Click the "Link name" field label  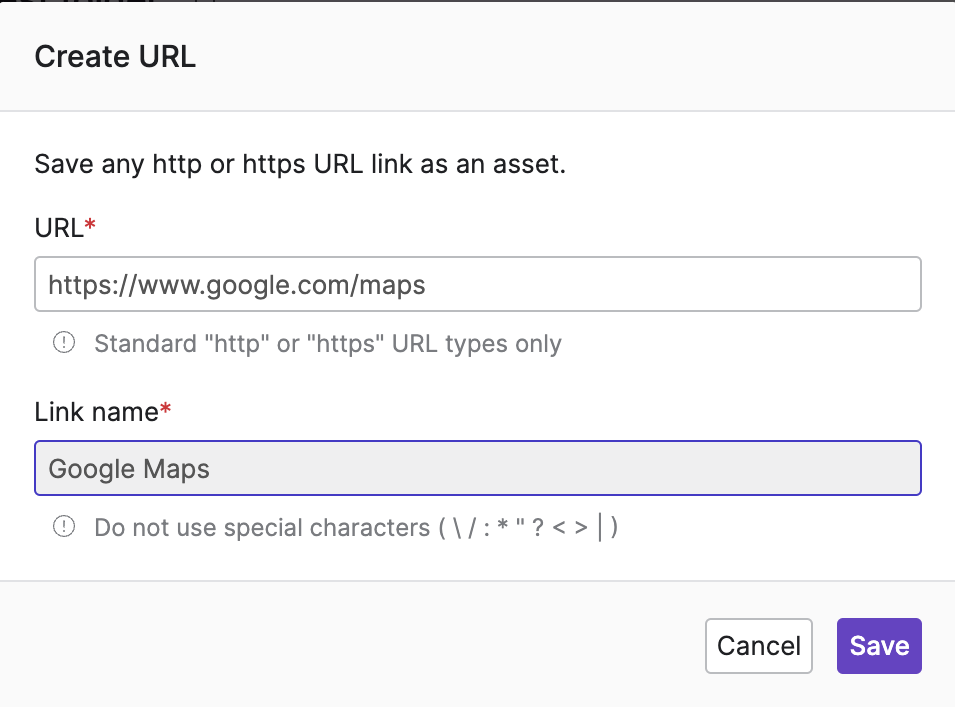pyautogui.click(x=96, y=411)
